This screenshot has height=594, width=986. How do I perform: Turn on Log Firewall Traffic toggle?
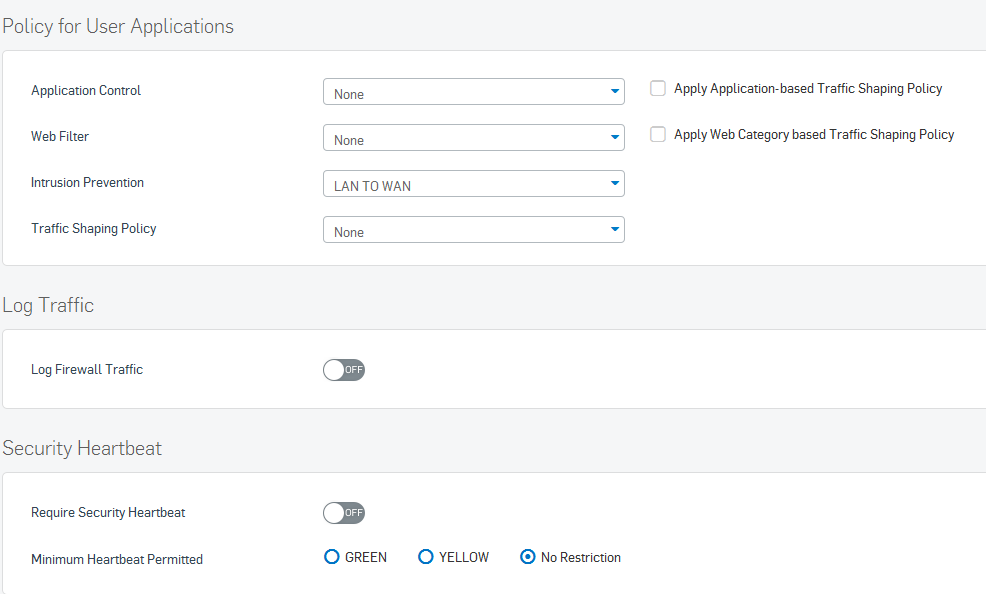344,370
